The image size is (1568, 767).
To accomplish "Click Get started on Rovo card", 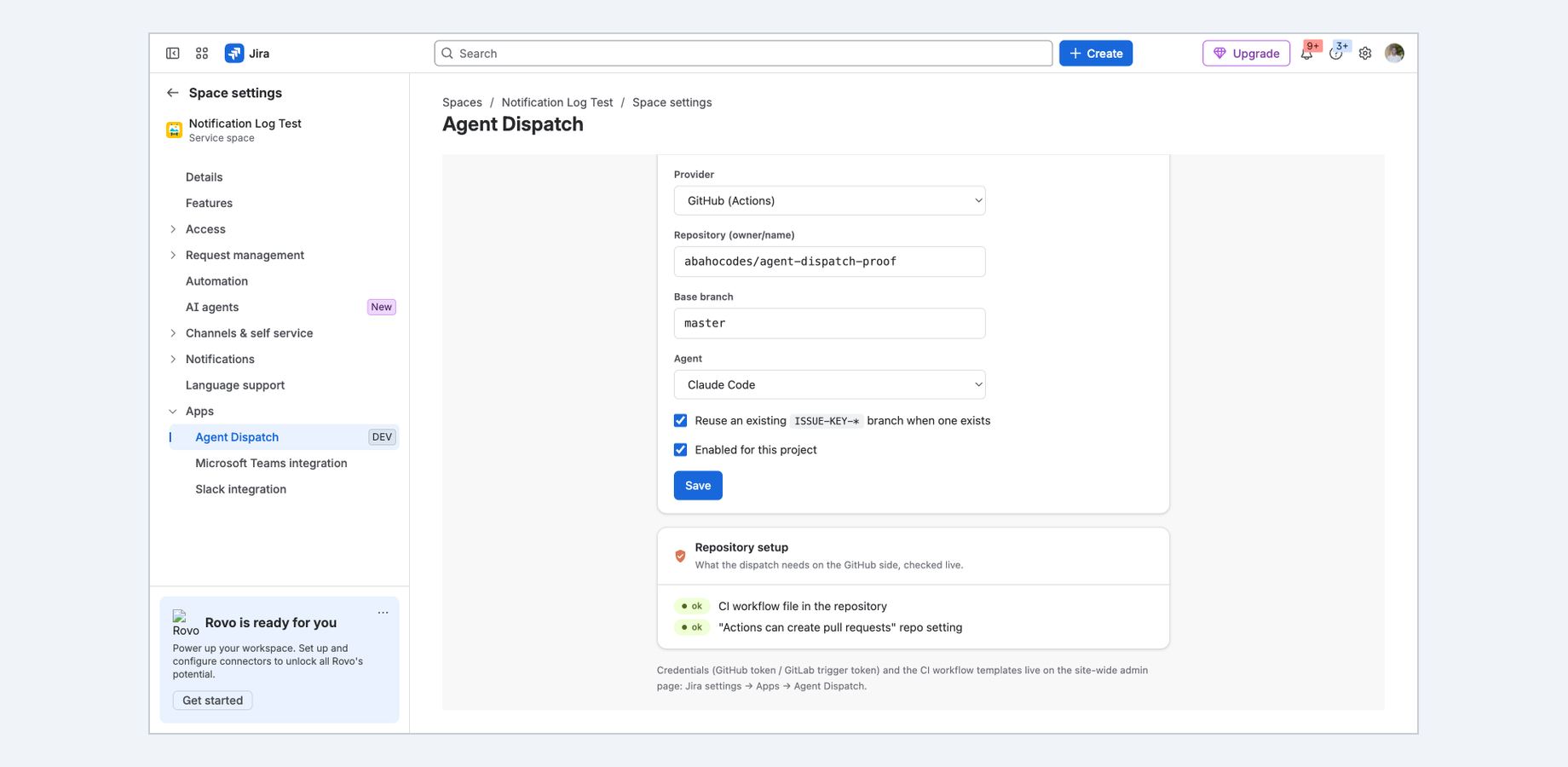I will [x=213, y=701].
